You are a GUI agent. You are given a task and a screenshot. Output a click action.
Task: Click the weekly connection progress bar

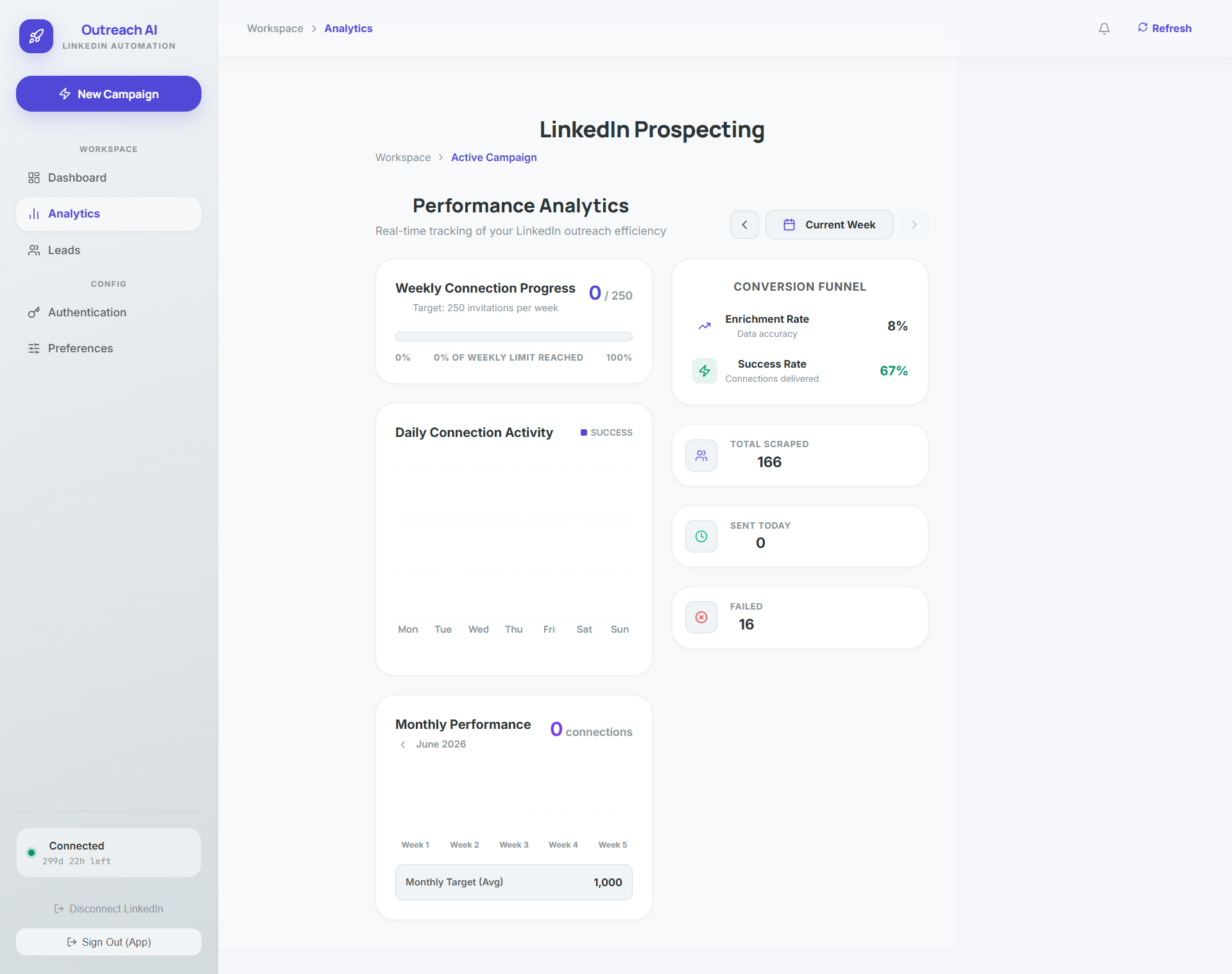tap(514, 336)
